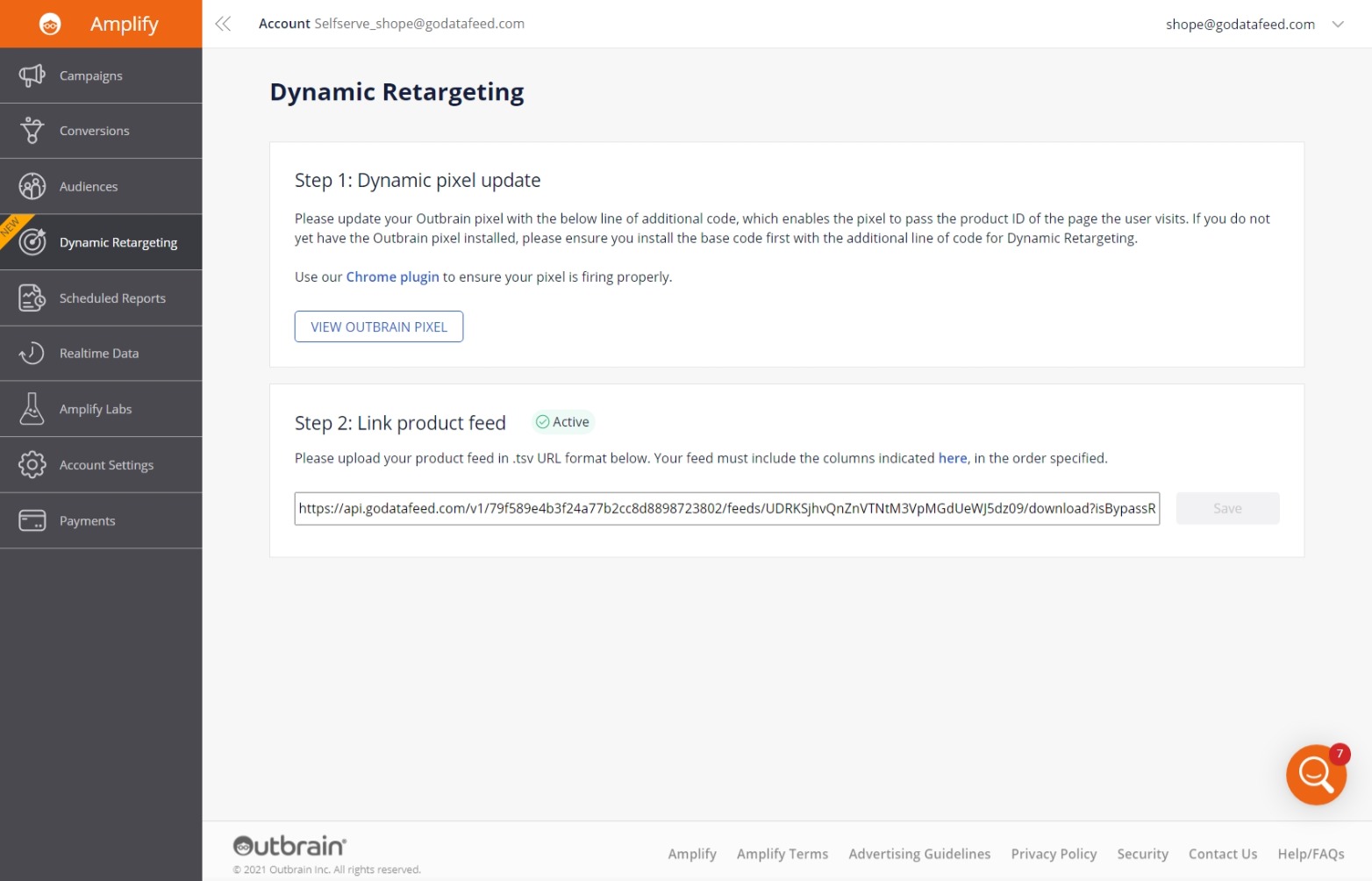
Task: Click the Payments card icon
Action: coord(32,520)
